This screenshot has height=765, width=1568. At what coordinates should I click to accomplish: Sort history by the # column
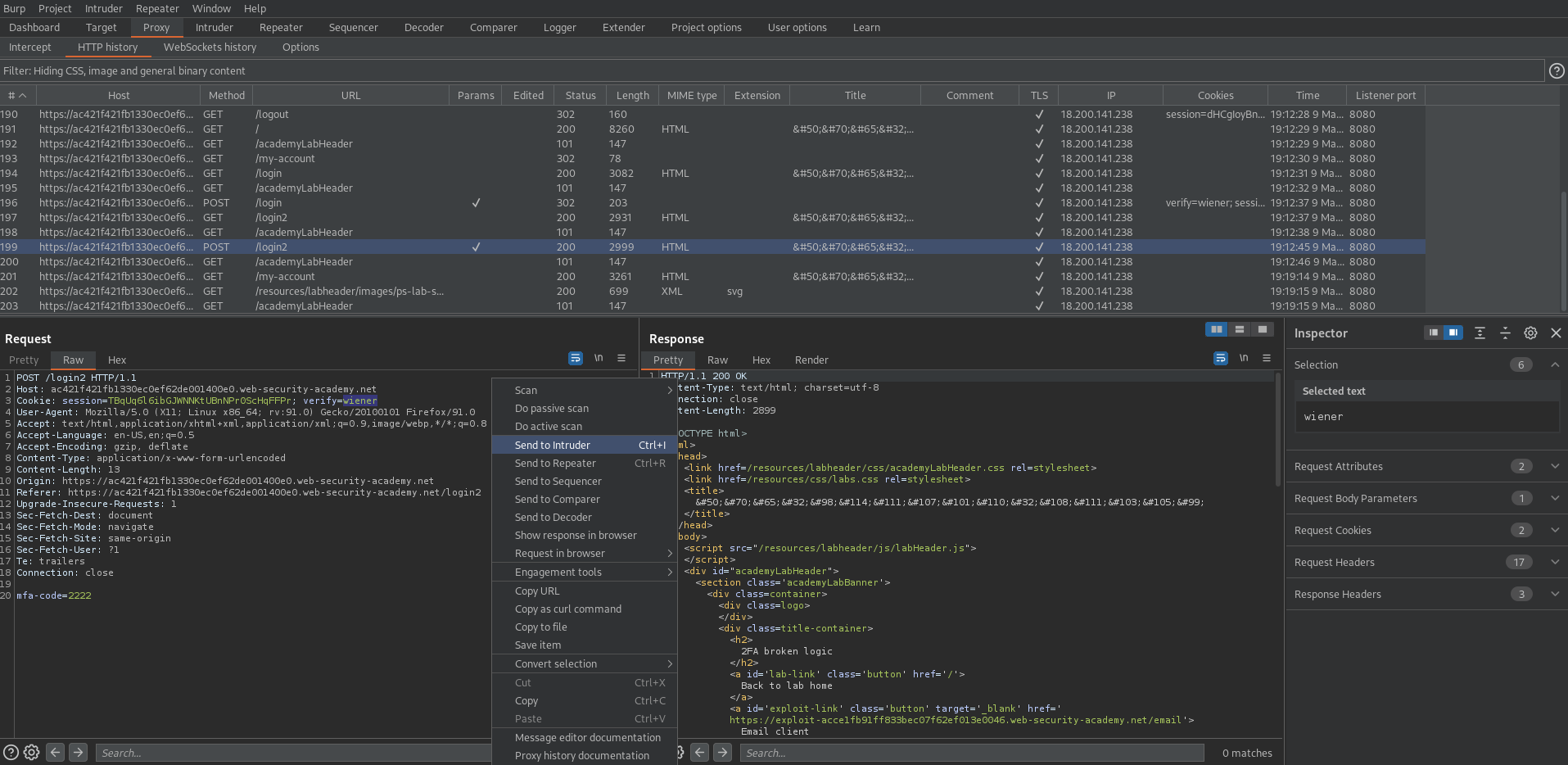[x=16, y=95]
